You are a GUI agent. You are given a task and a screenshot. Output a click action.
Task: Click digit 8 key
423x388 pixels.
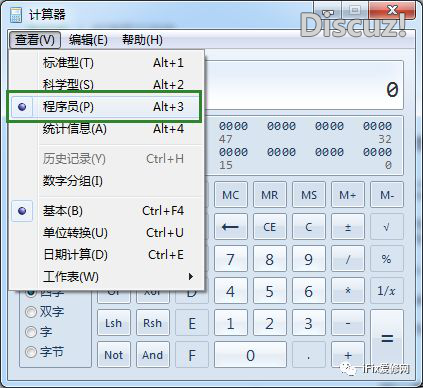(270, 259)
